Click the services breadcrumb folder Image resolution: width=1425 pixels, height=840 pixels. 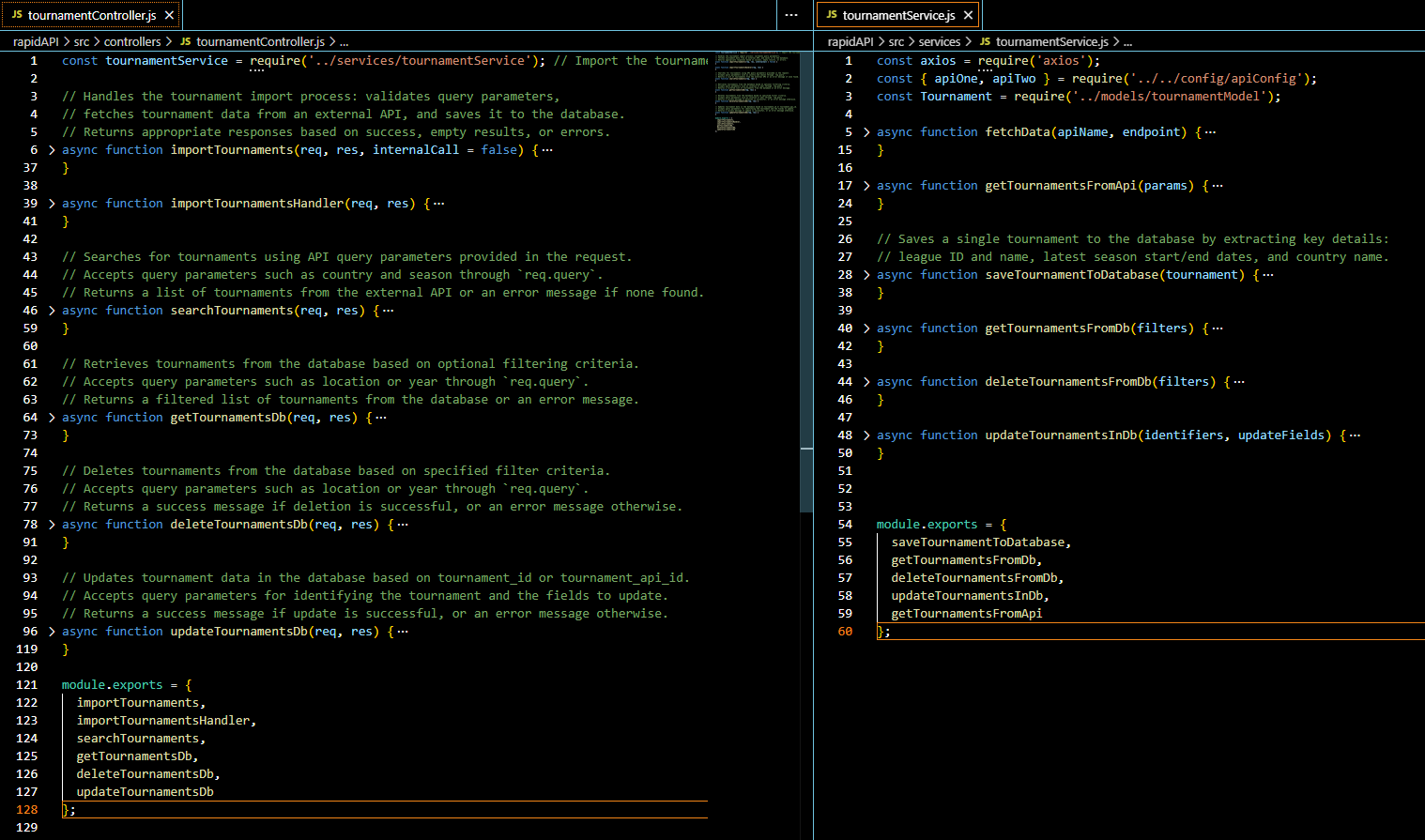939,41
